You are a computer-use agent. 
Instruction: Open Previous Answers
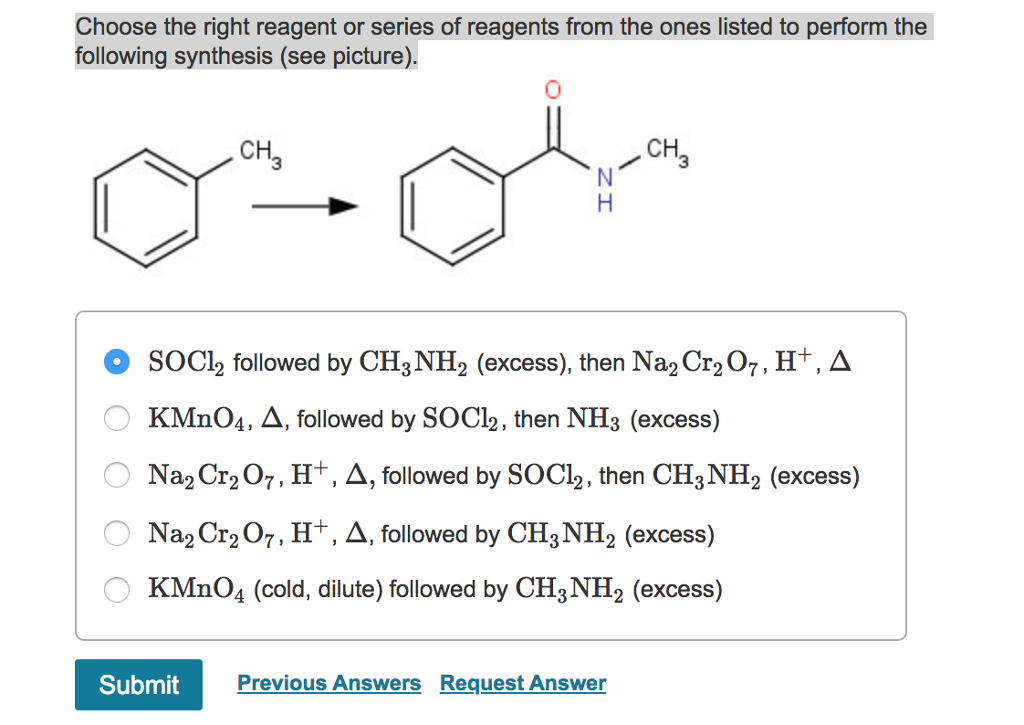[x=329, y=682]
